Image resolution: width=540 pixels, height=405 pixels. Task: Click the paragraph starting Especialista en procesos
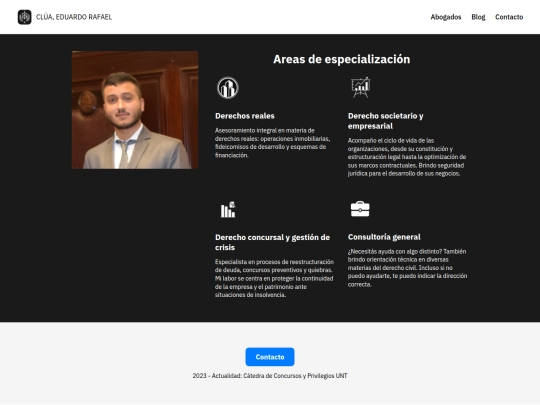(x=274, y=278)
